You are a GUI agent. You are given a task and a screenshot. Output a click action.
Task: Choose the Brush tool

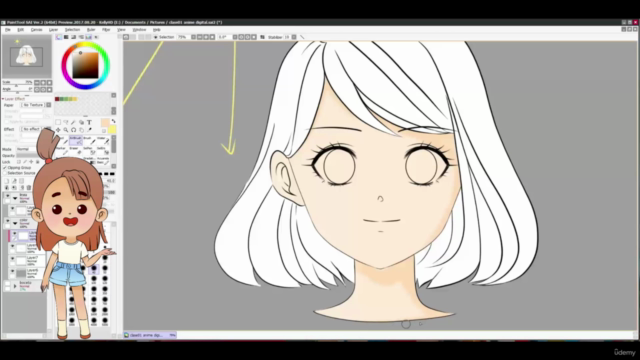point(90,140)
